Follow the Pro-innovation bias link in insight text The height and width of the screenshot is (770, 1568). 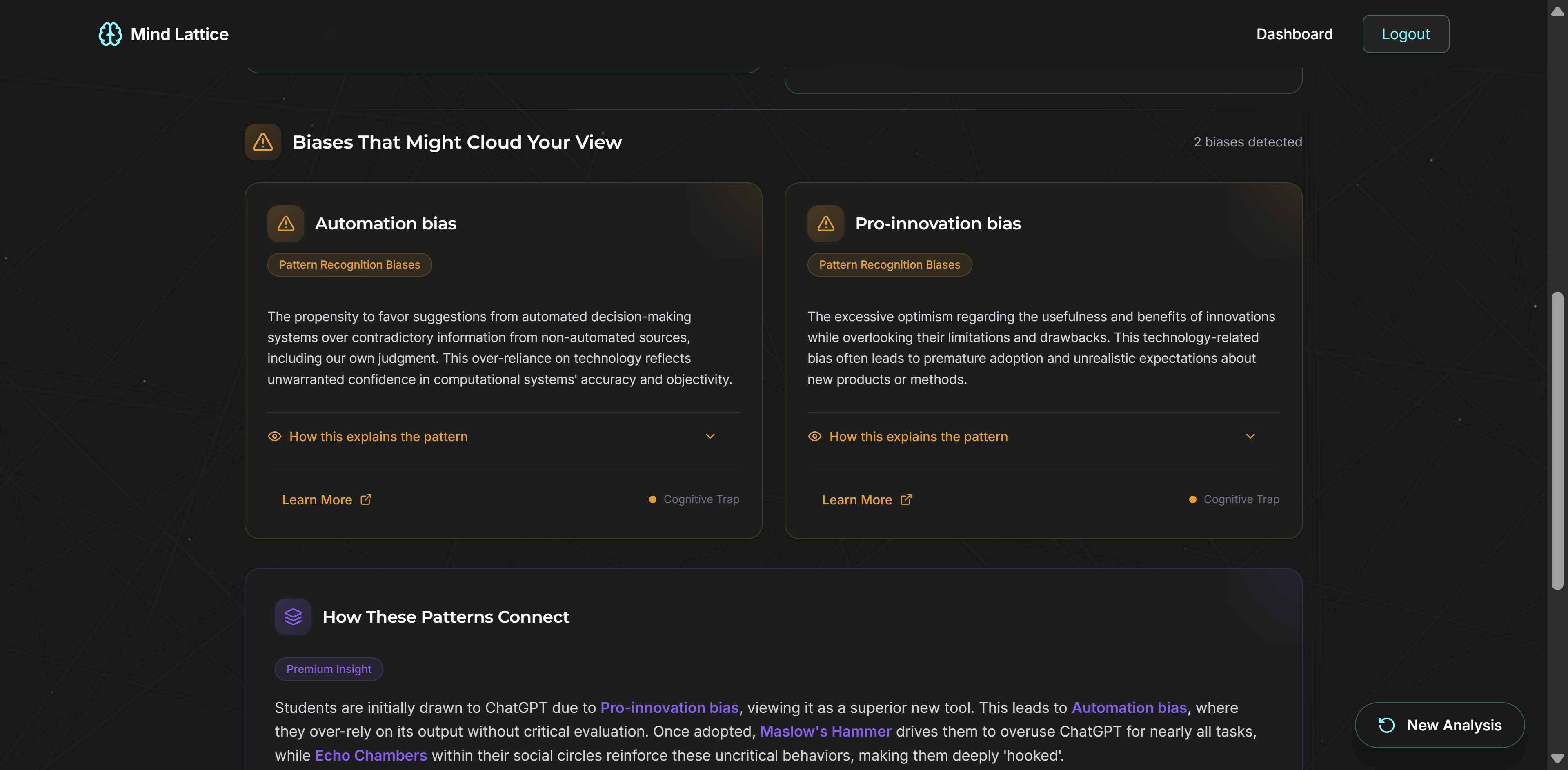pos(669,707)
